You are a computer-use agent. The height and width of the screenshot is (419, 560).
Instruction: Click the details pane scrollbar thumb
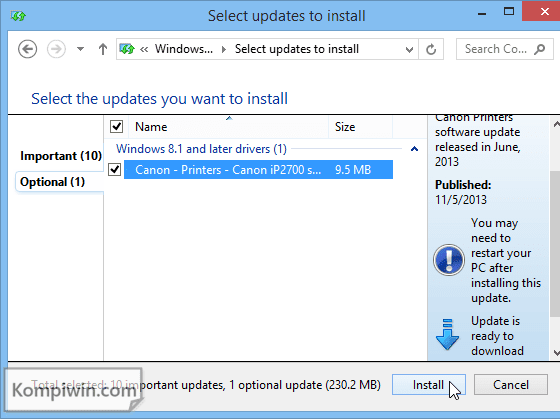coord(555,244)
